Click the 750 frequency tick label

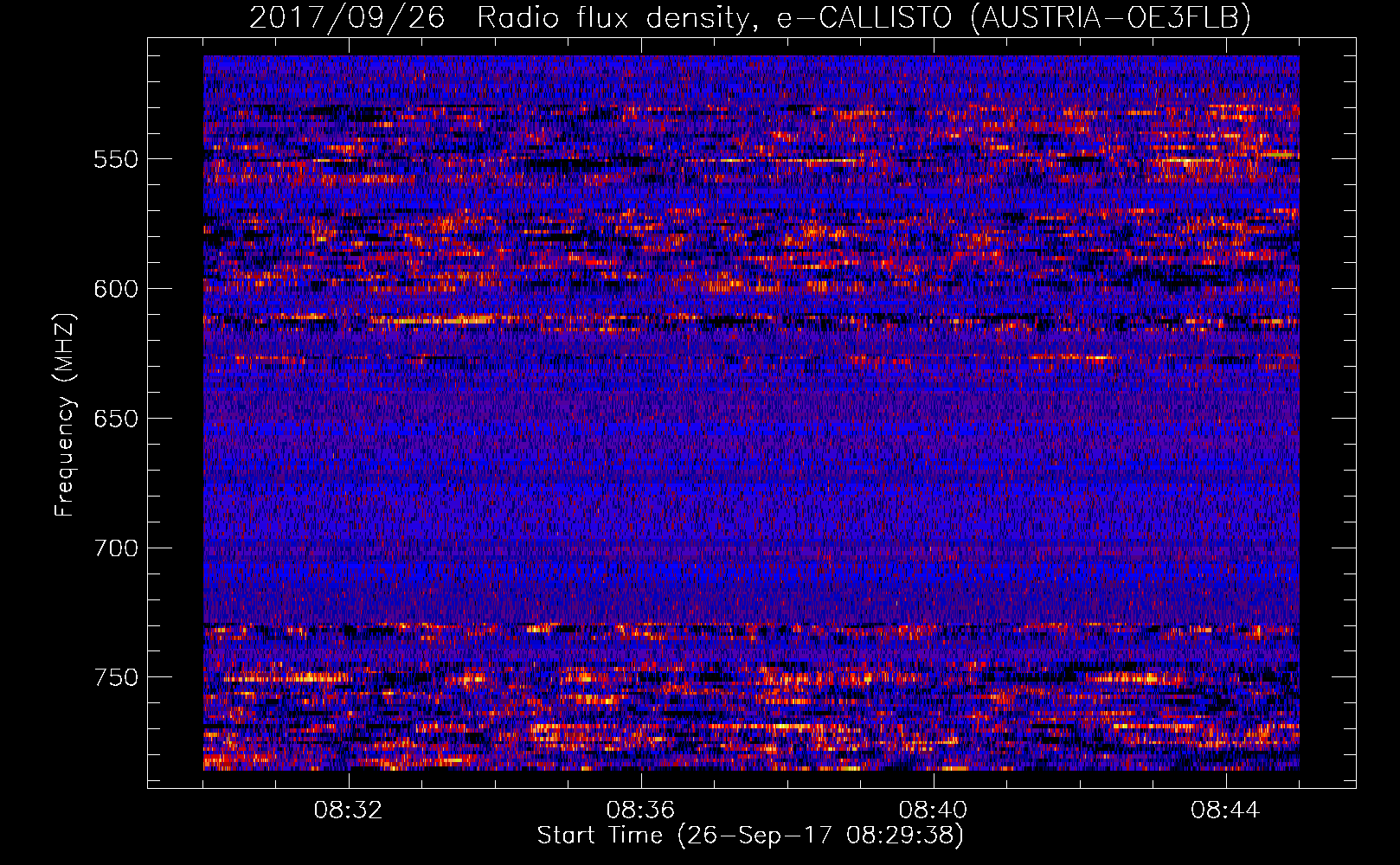pos(116,677)
